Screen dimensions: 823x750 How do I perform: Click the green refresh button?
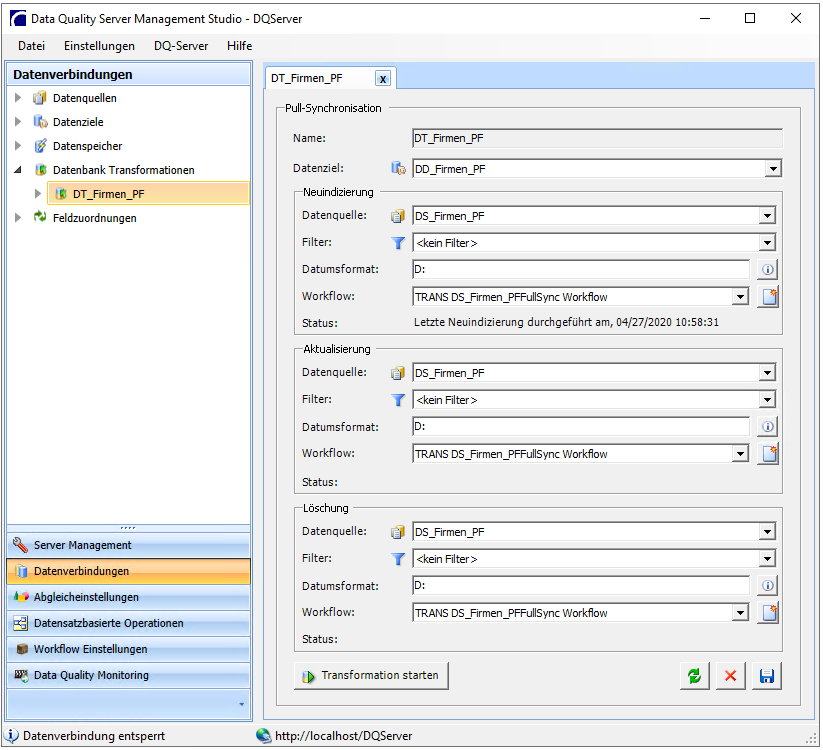coord(694,675)
